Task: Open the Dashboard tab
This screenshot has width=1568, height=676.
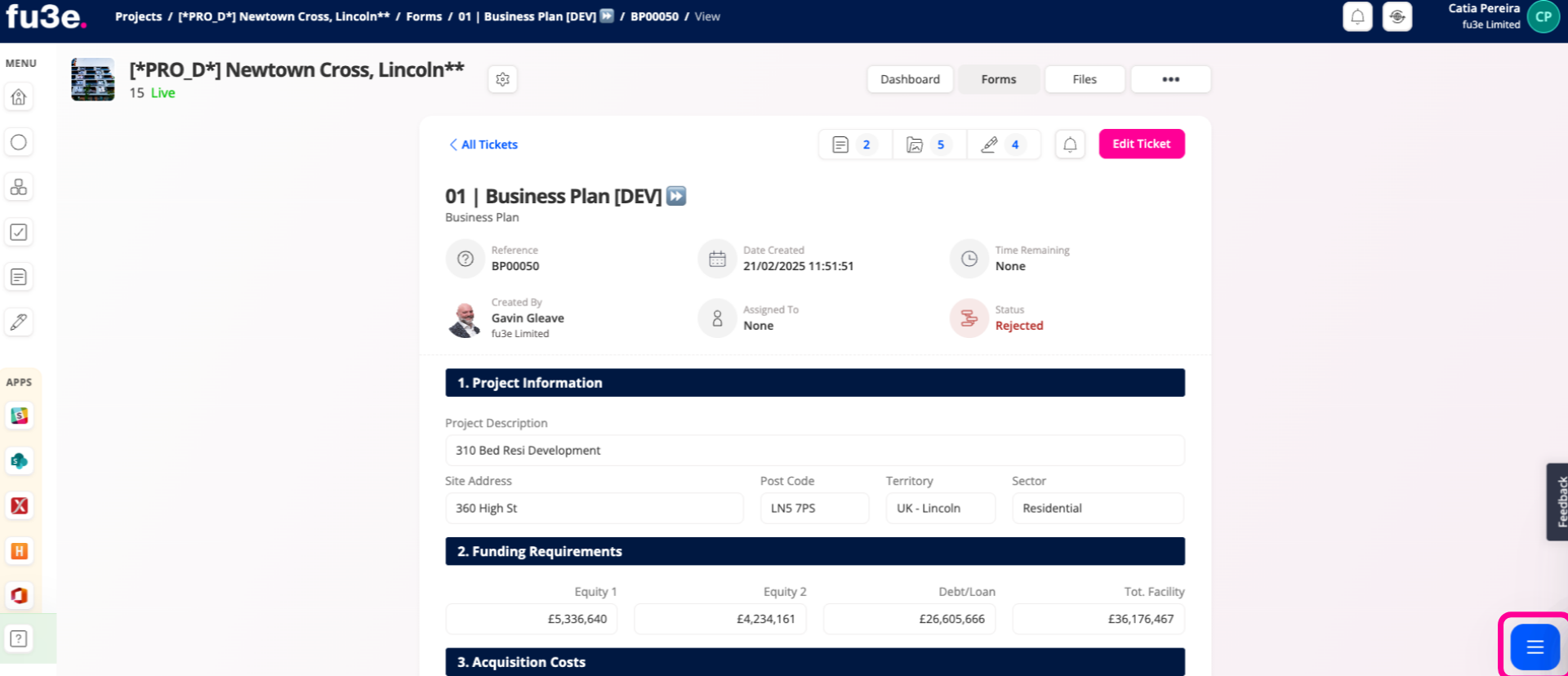Action: click(x=910, y=79)
